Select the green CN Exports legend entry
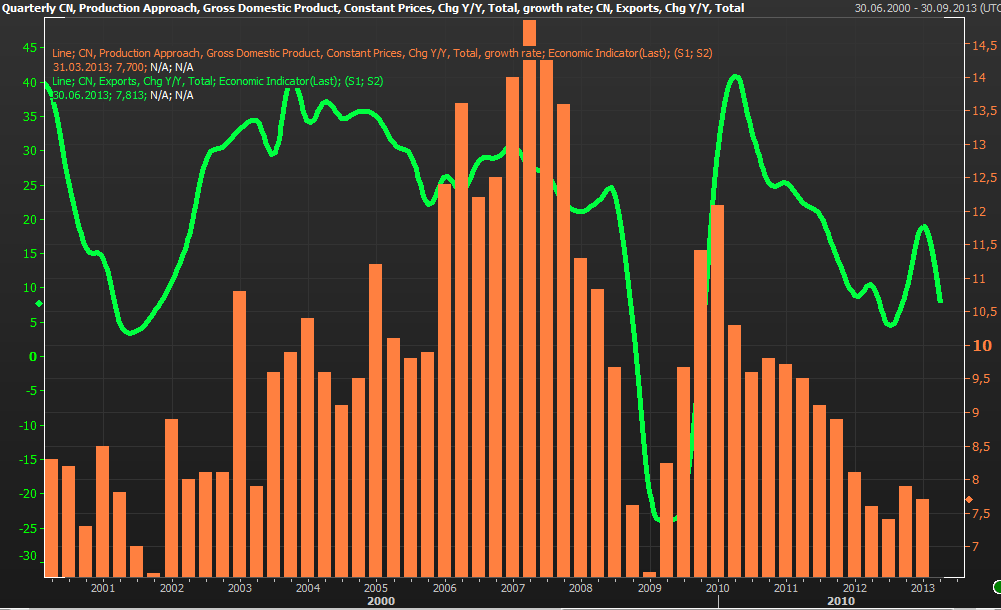Screen dimensions: 1001x610 pyautogui.click(x=217, y=80)
